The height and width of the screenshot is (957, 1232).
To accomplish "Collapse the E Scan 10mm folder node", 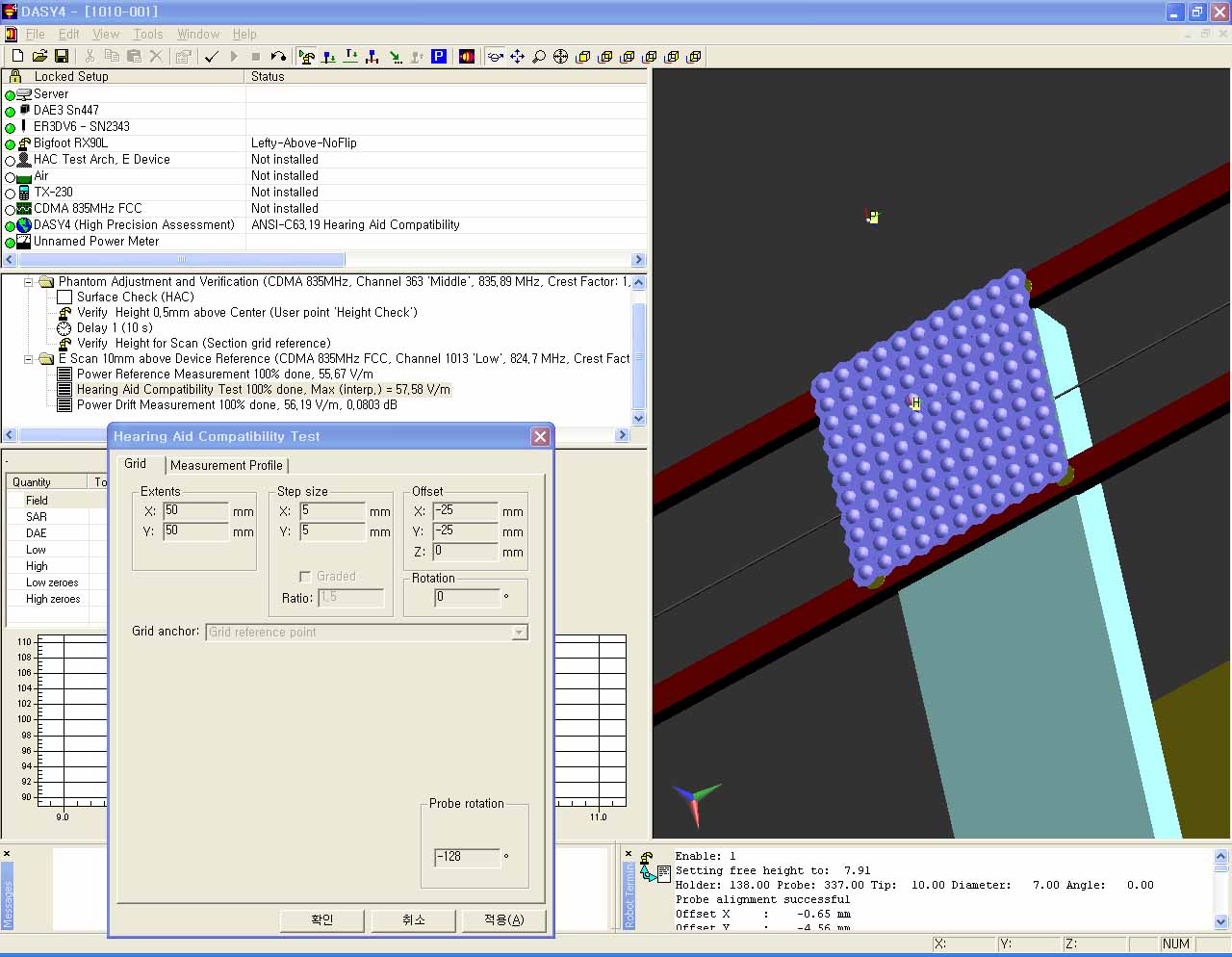I will coord(29,359).
